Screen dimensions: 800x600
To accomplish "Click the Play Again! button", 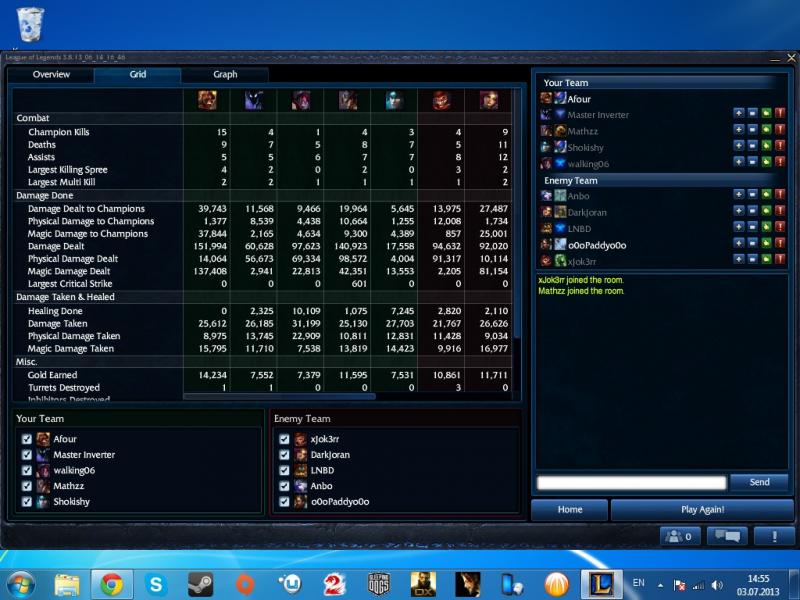I will click(703, 510).
